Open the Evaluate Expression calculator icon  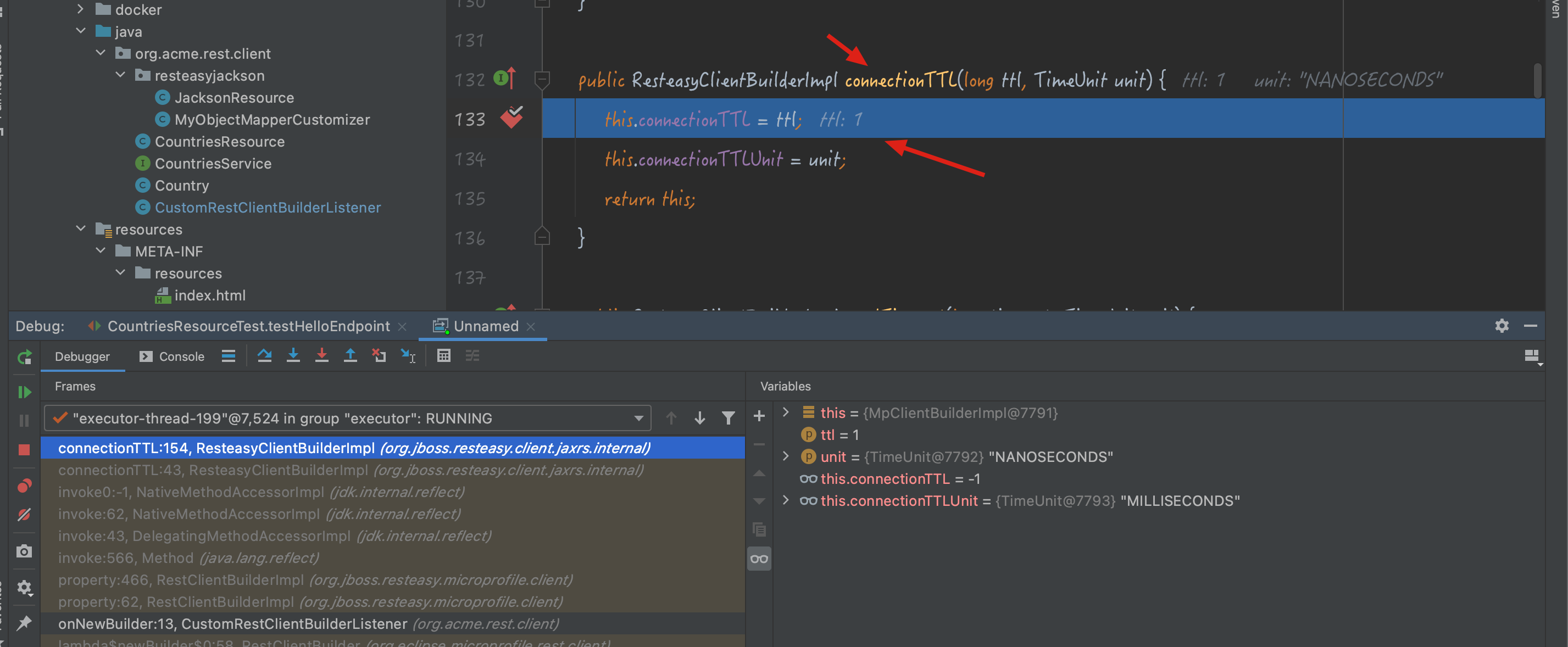pos(444,356)
